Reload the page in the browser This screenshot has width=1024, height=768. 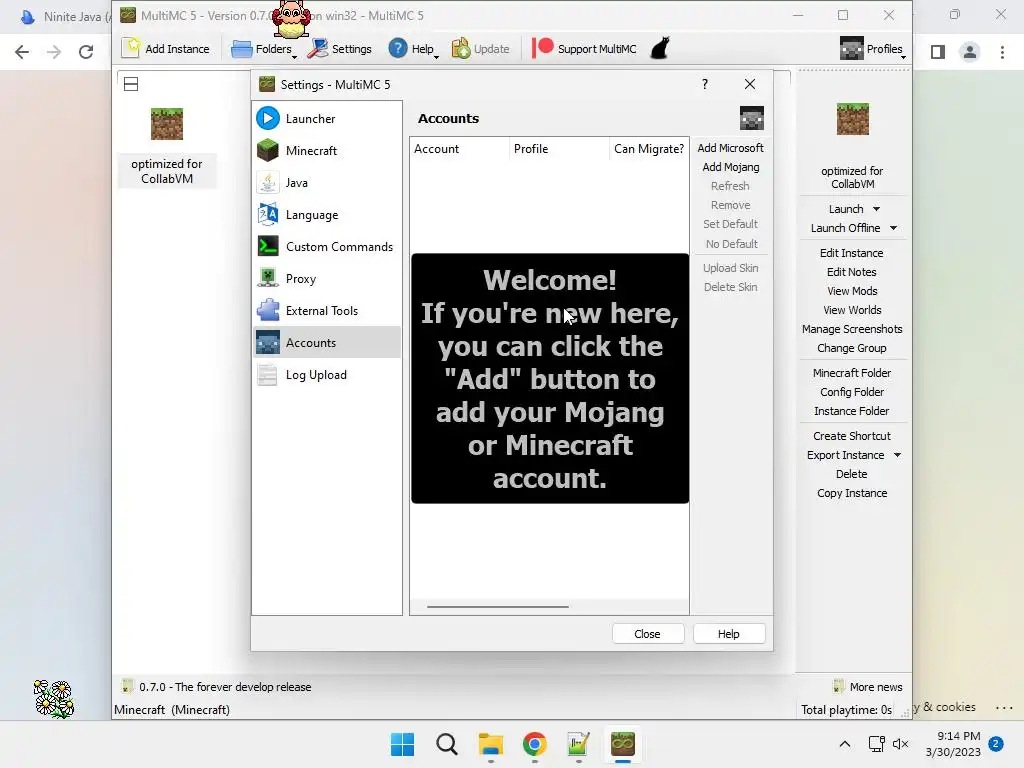[x=86, y=52]
